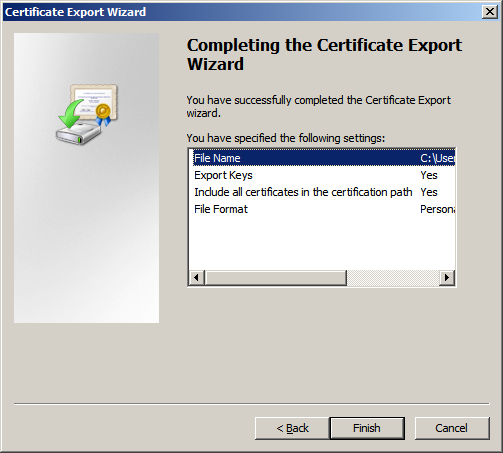Click the Certificate Export Wizard title bar
503x453 pixels.
[242, 12]
